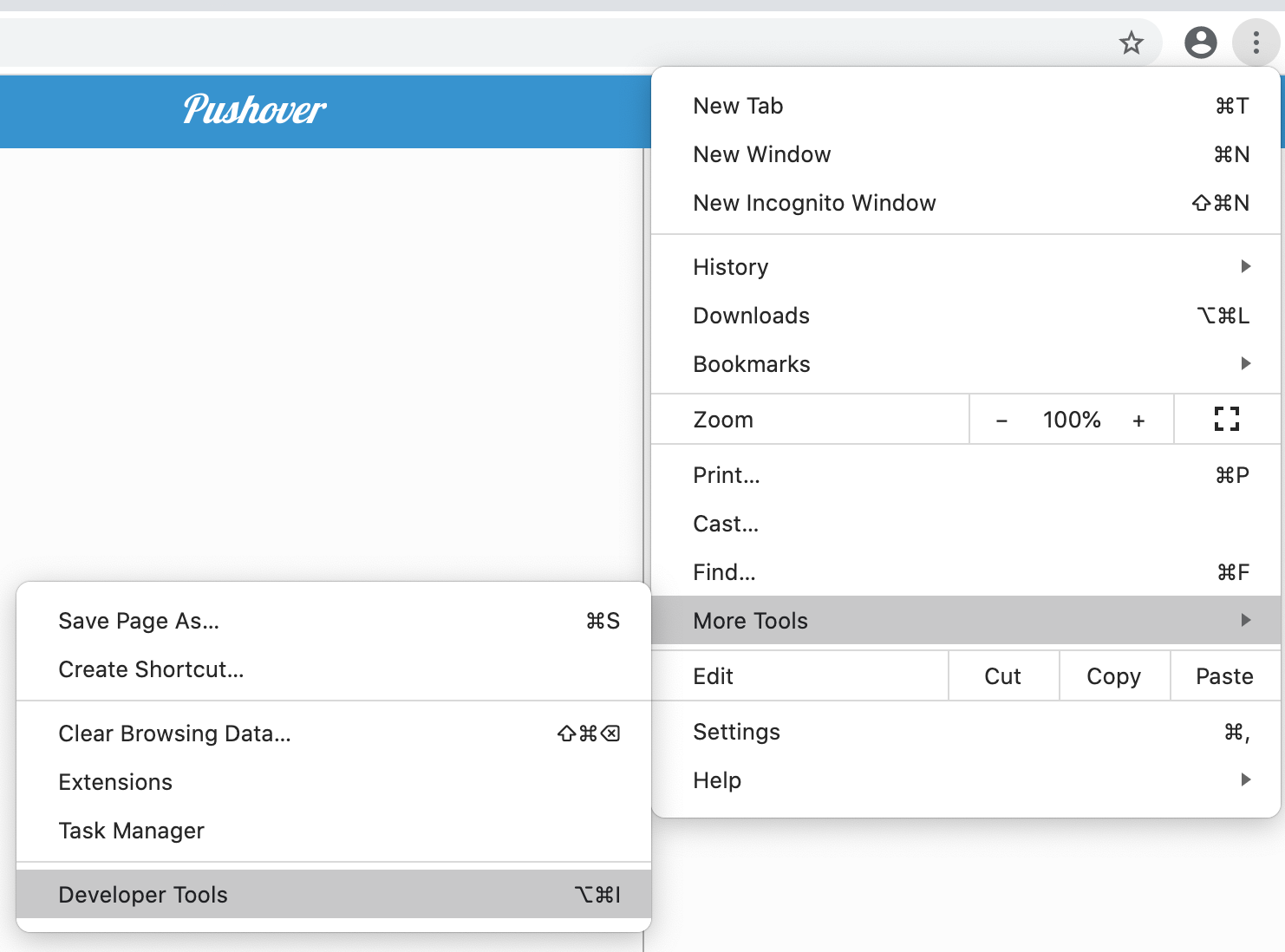Click the Copy button in Edit row
Screen dimensions: 1285x952
(x=1114, y=676)
